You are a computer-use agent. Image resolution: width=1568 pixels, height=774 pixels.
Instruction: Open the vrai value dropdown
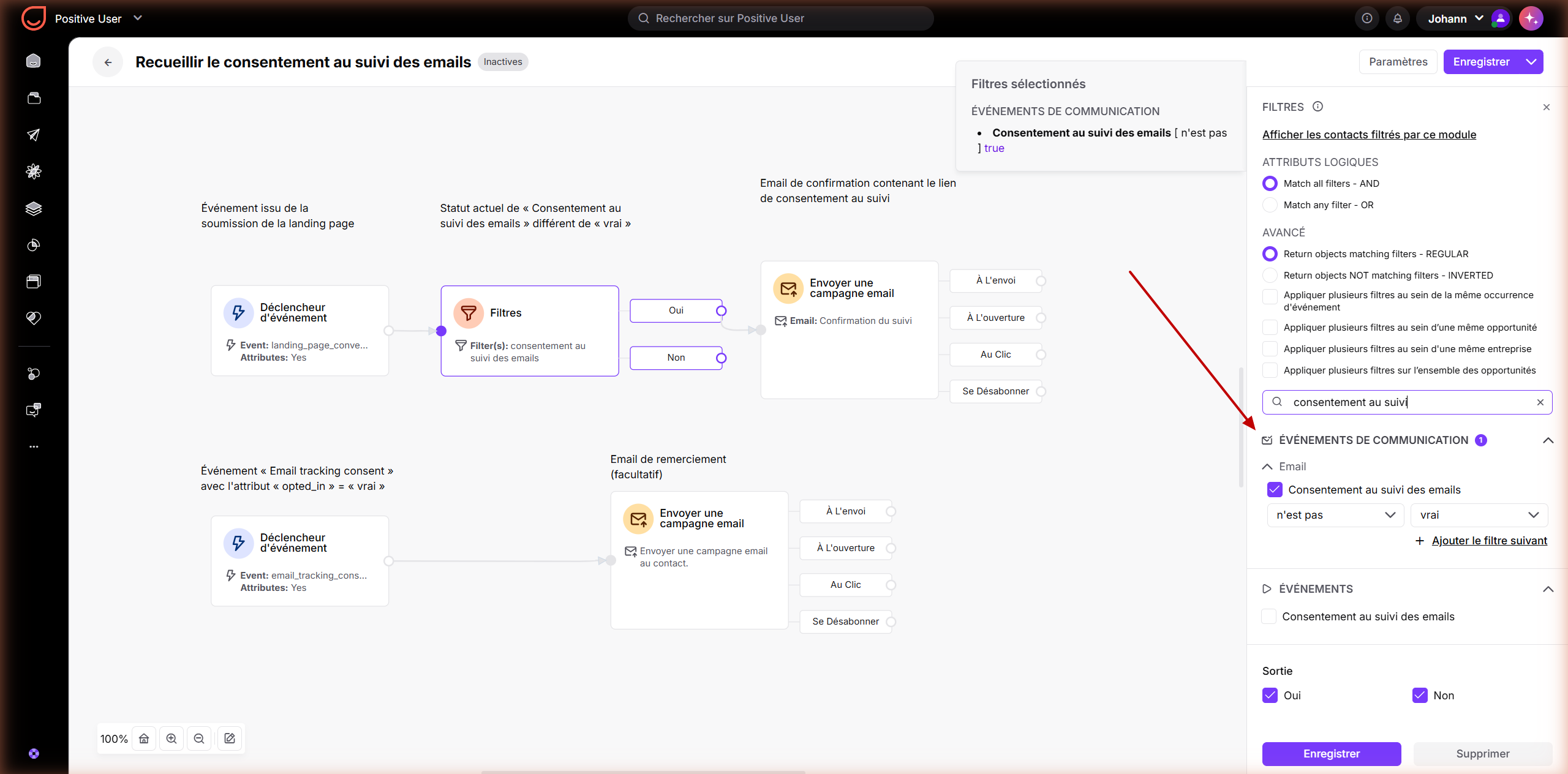click(x=1479, y=515)
